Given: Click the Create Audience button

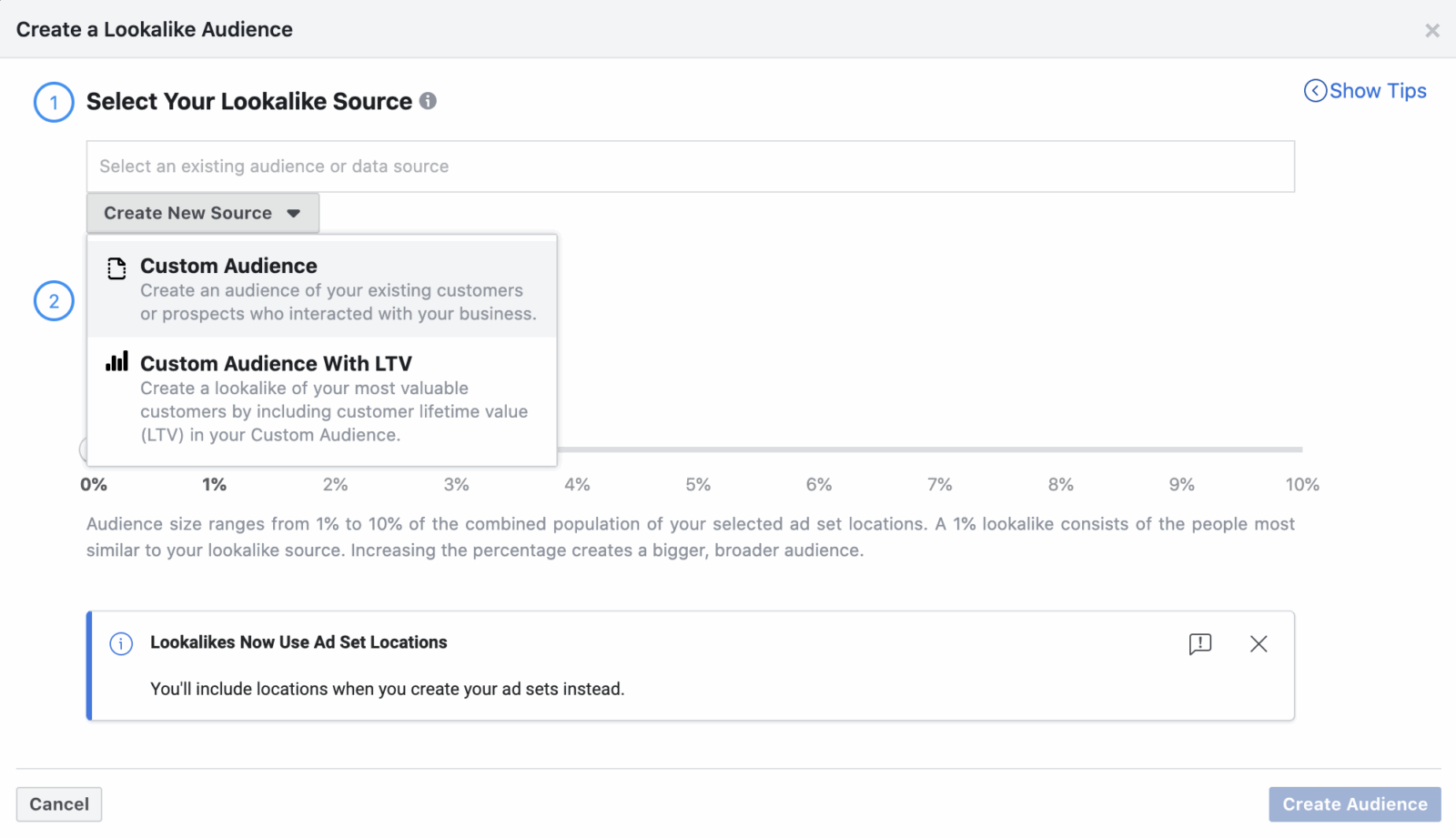Looking at the screenshot, I should (1353, 803).
